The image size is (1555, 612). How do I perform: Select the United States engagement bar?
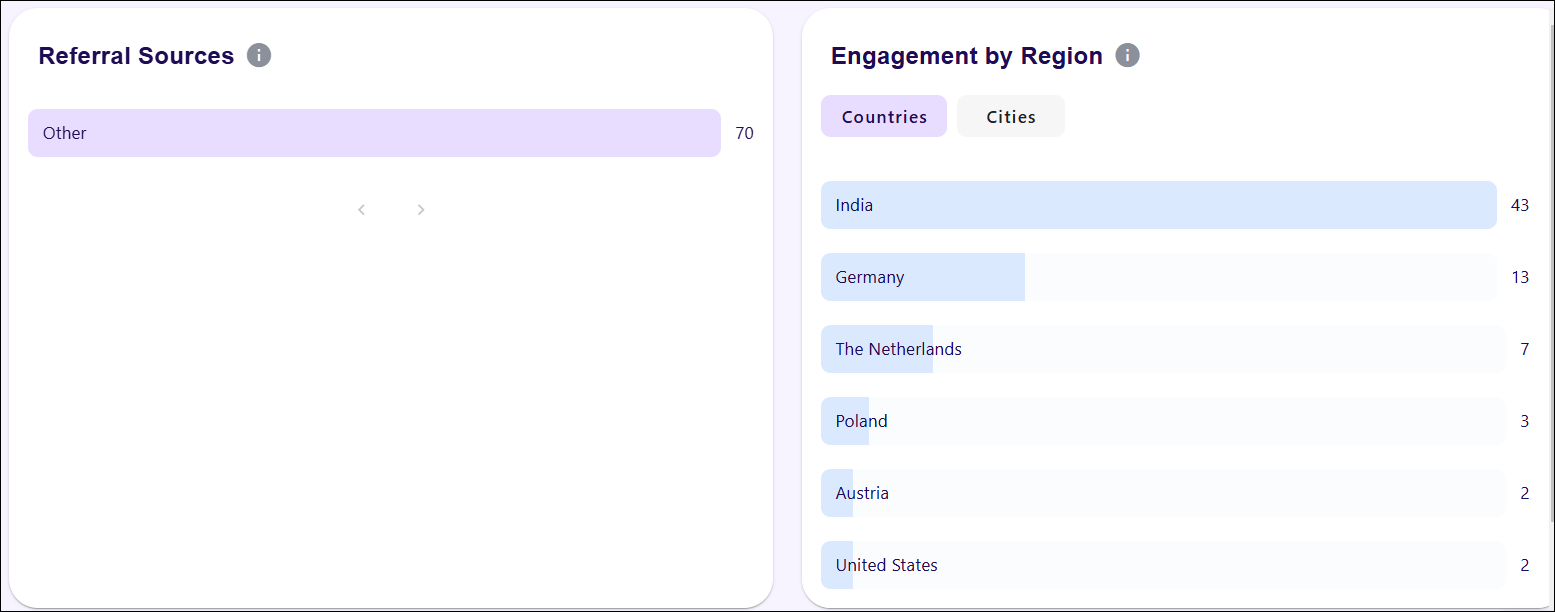[1162, 565]
